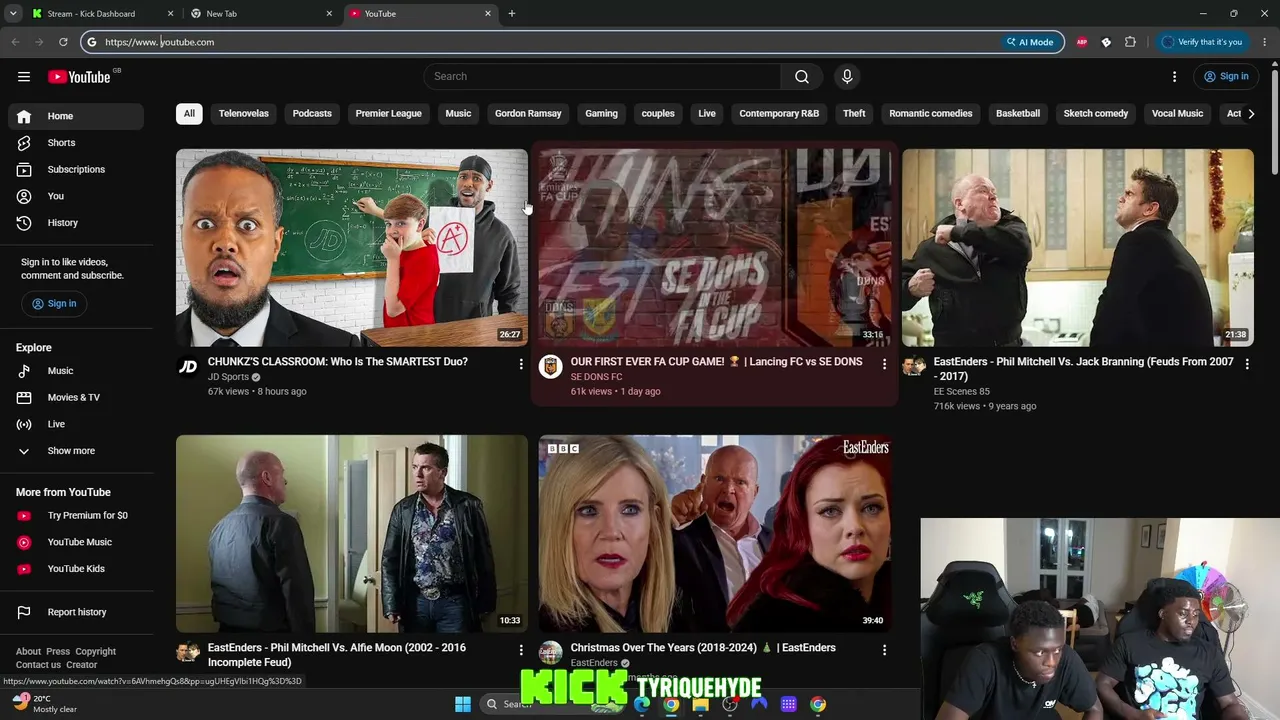Click Sign in button in the YouTube header
Viewport: 1280px width, 720px height.
(x=1226, y=77)
